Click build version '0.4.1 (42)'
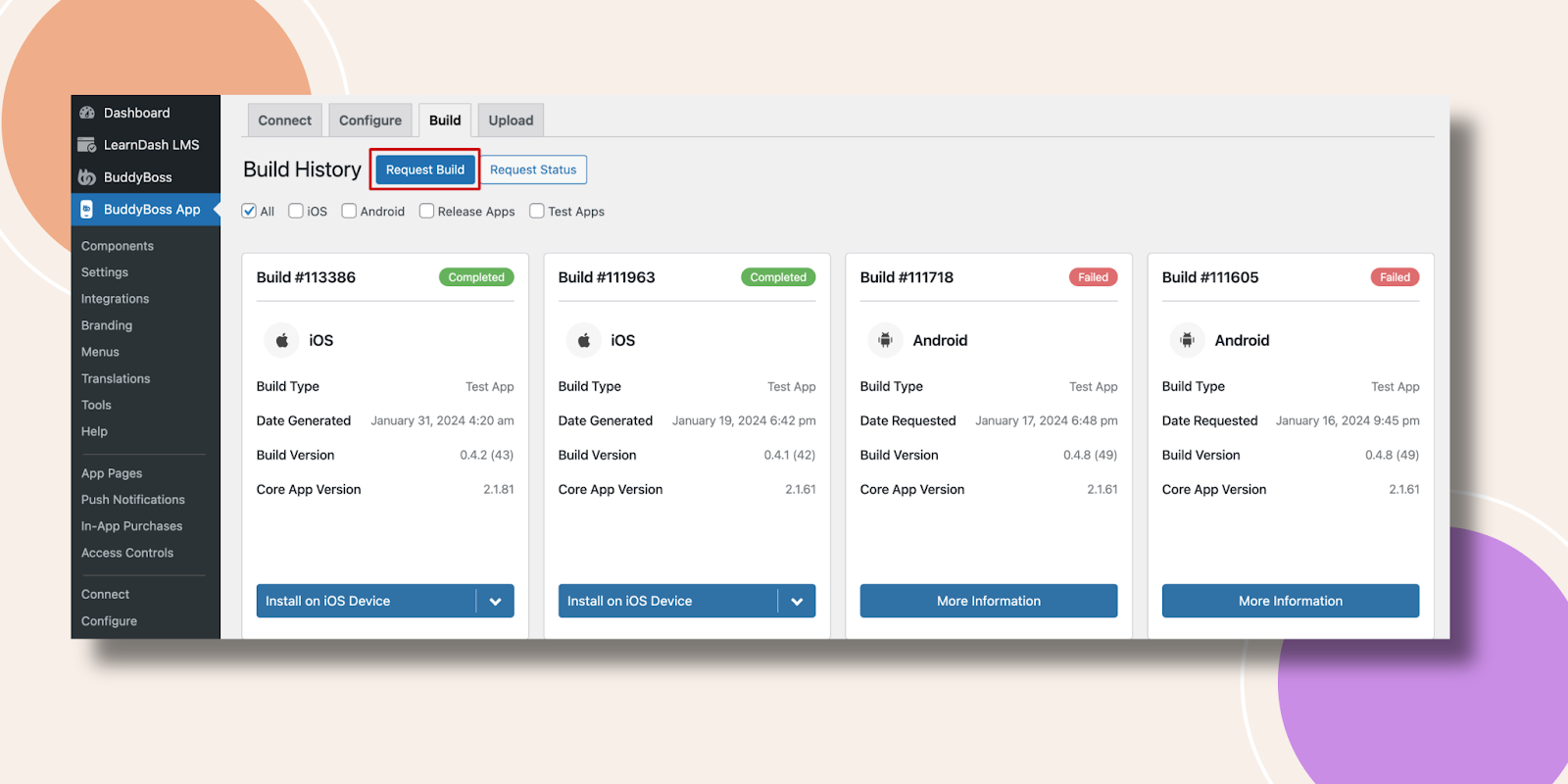This screenshot has width=1568, height=784. pos(790,455)
